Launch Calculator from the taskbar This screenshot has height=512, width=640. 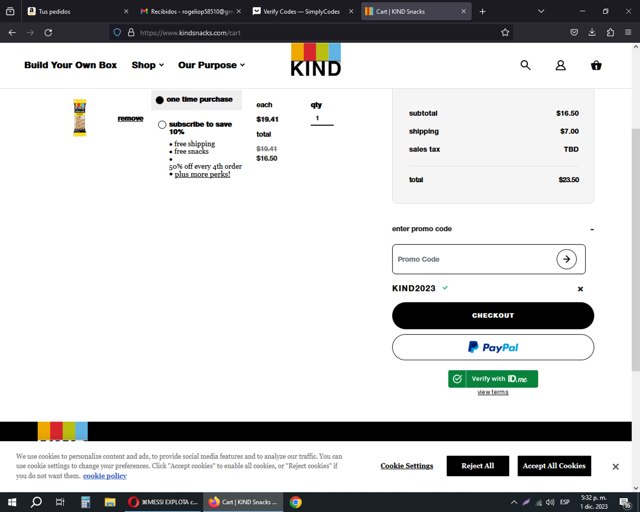pyautogui.click(x=85, y=502)
